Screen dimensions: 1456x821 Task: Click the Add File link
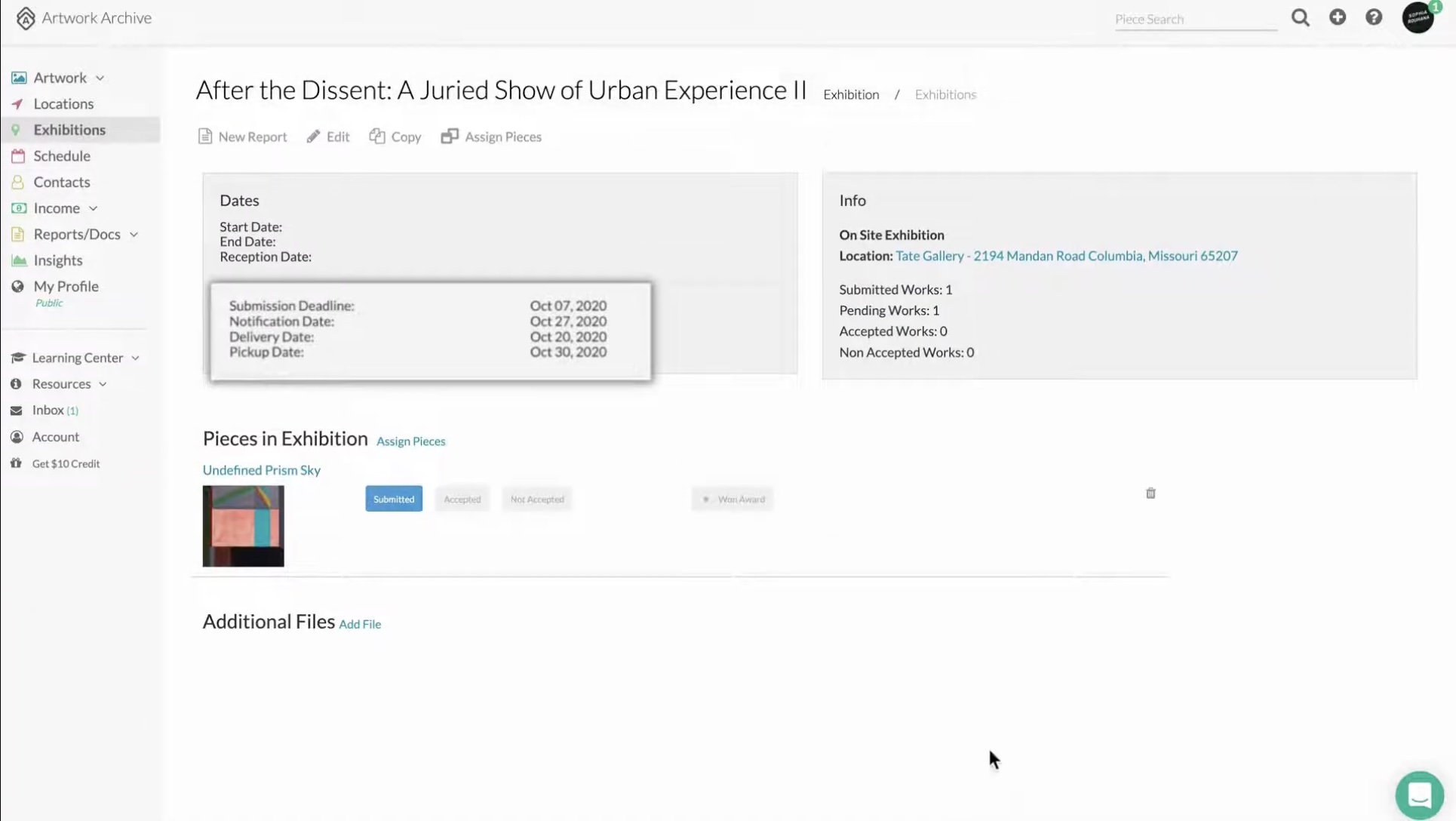point(360,624)
